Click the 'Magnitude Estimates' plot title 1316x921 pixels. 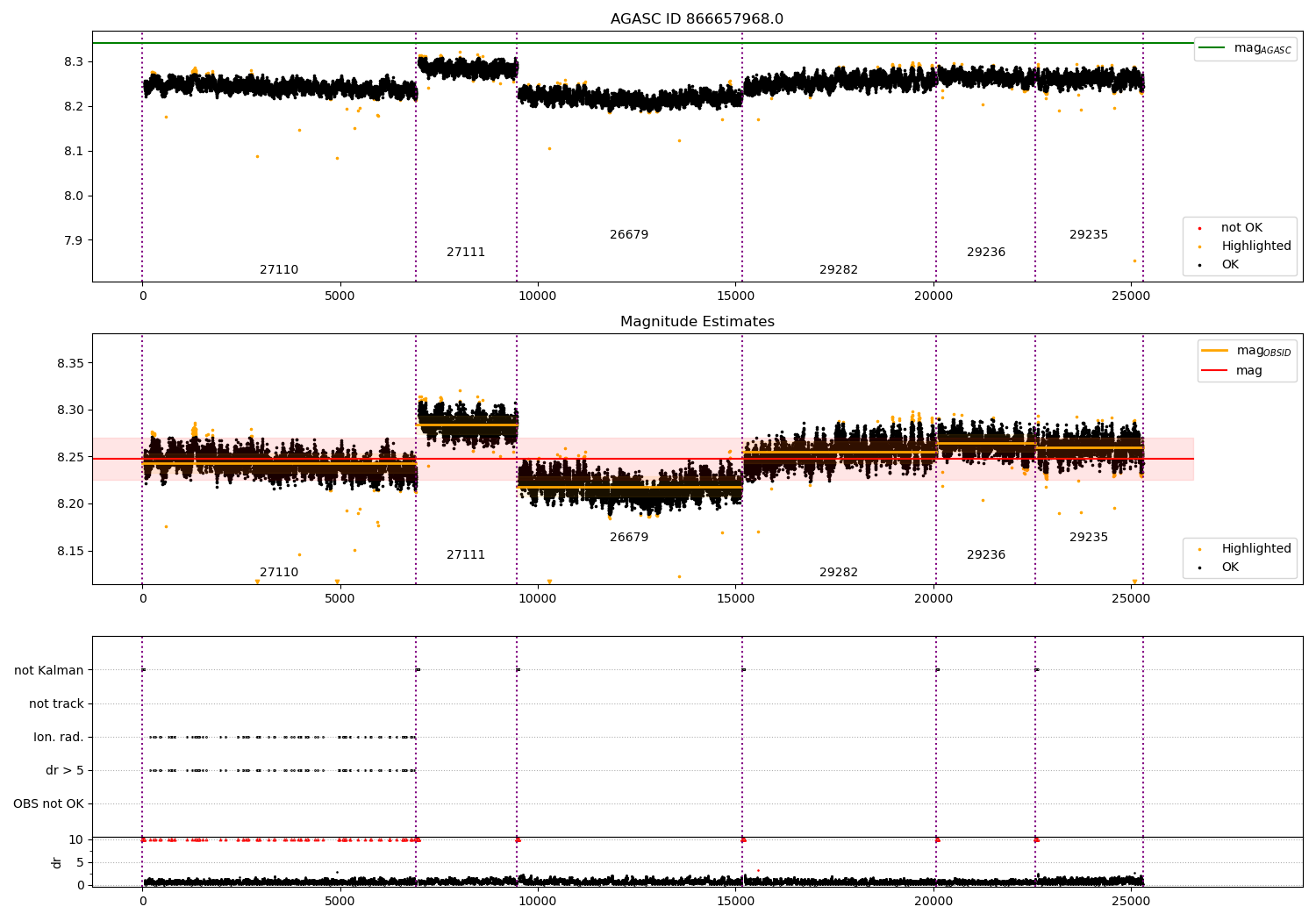click(697, 322)
